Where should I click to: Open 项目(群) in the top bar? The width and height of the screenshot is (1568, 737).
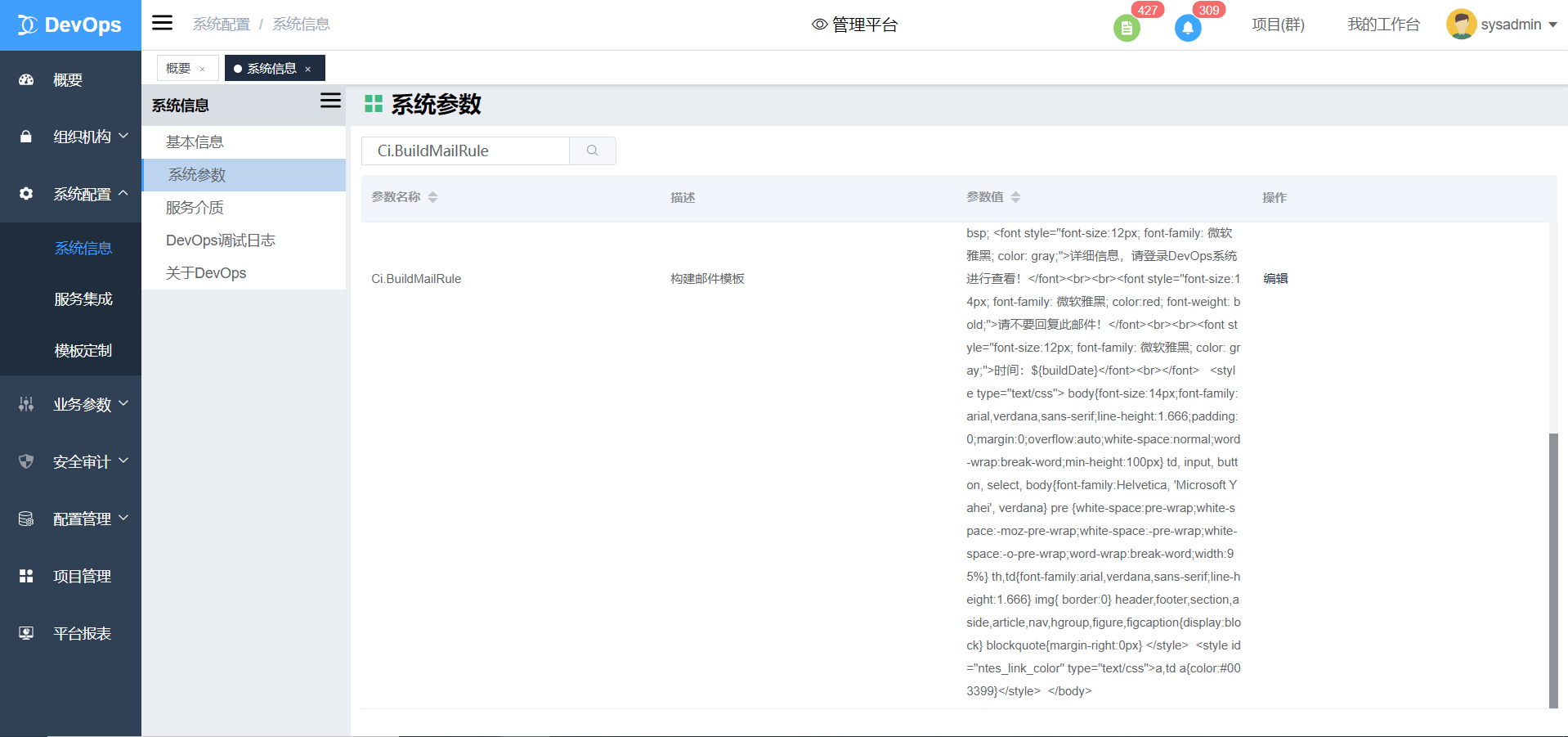point(1278,25)
